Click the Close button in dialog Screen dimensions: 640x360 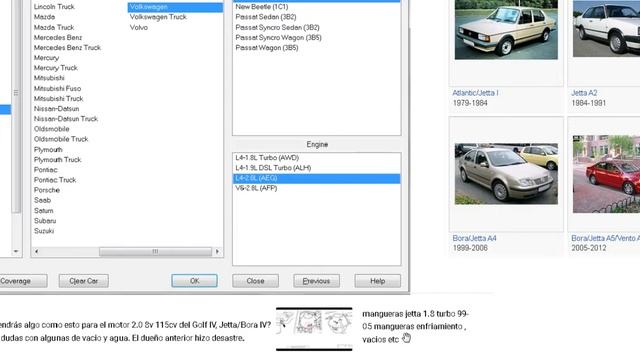pos(256,281)
